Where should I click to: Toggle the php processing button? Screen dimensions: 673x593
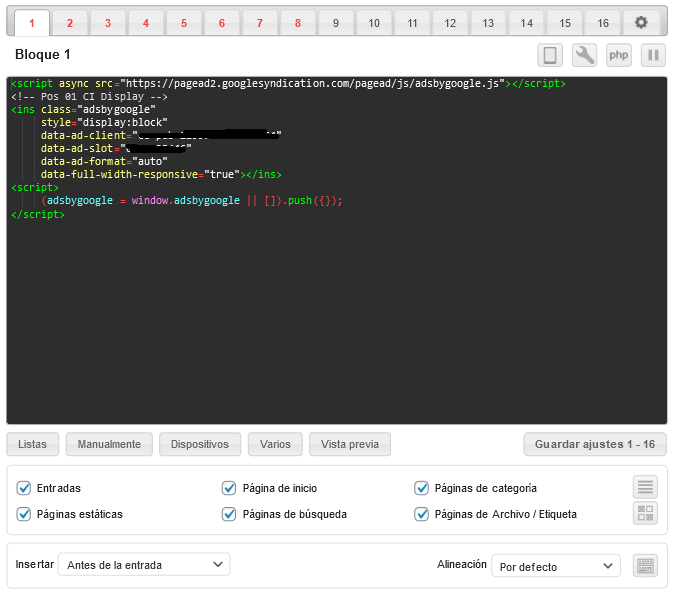click(x=618, y=55)
